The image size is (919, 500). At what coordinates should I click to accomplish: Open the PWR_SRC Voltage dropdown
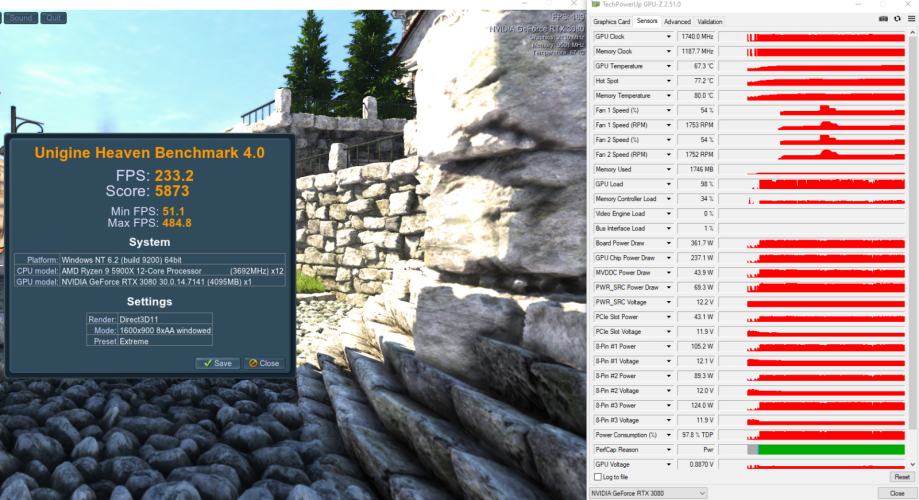[668, 302]
